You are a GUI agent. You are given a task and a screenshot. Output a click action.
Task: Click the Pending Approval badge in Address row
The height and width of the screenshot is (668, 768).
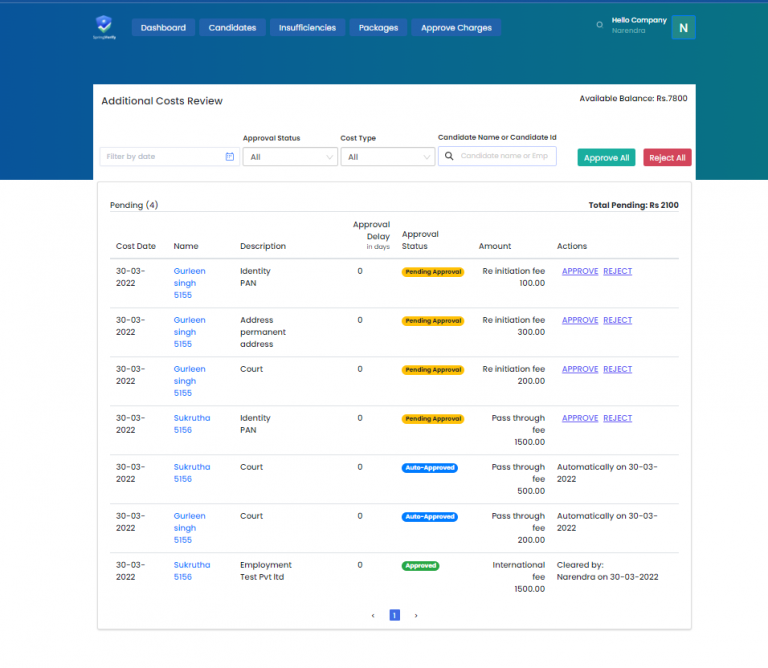(433, 321)
